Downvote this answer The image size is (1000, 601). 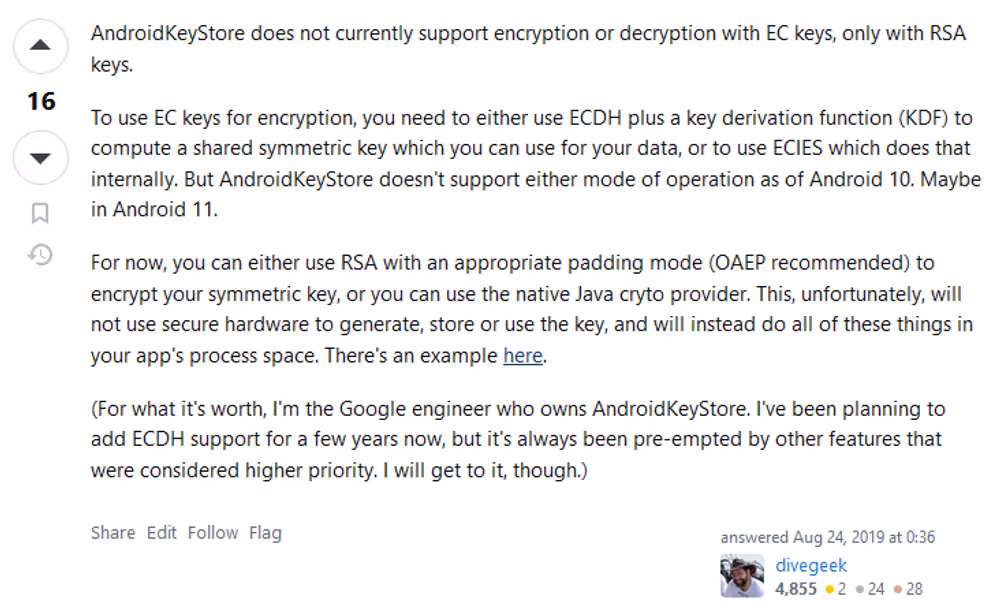coord(41,158)
